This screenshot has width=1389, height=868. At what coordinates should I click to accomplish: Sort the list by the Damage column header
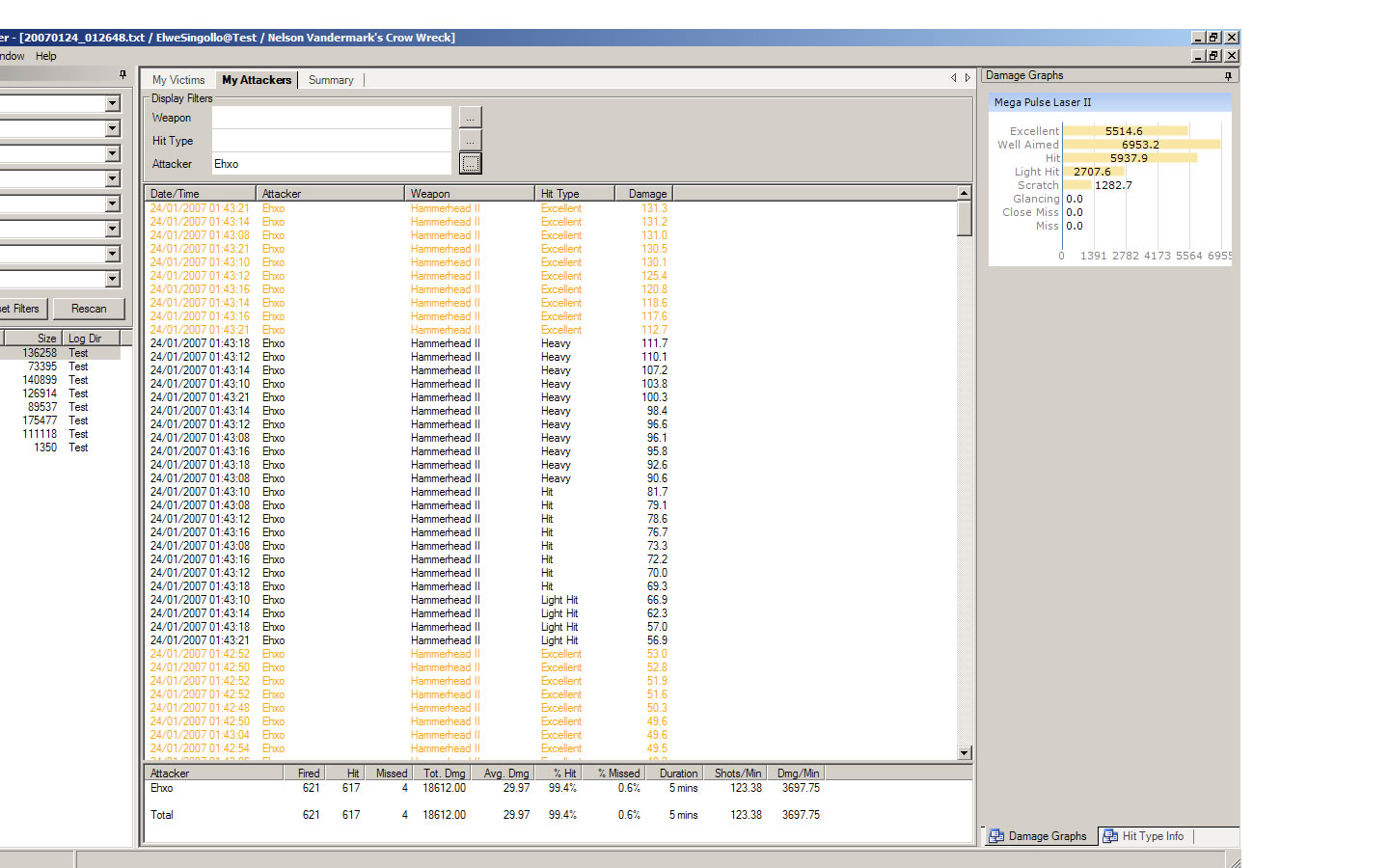642,194
